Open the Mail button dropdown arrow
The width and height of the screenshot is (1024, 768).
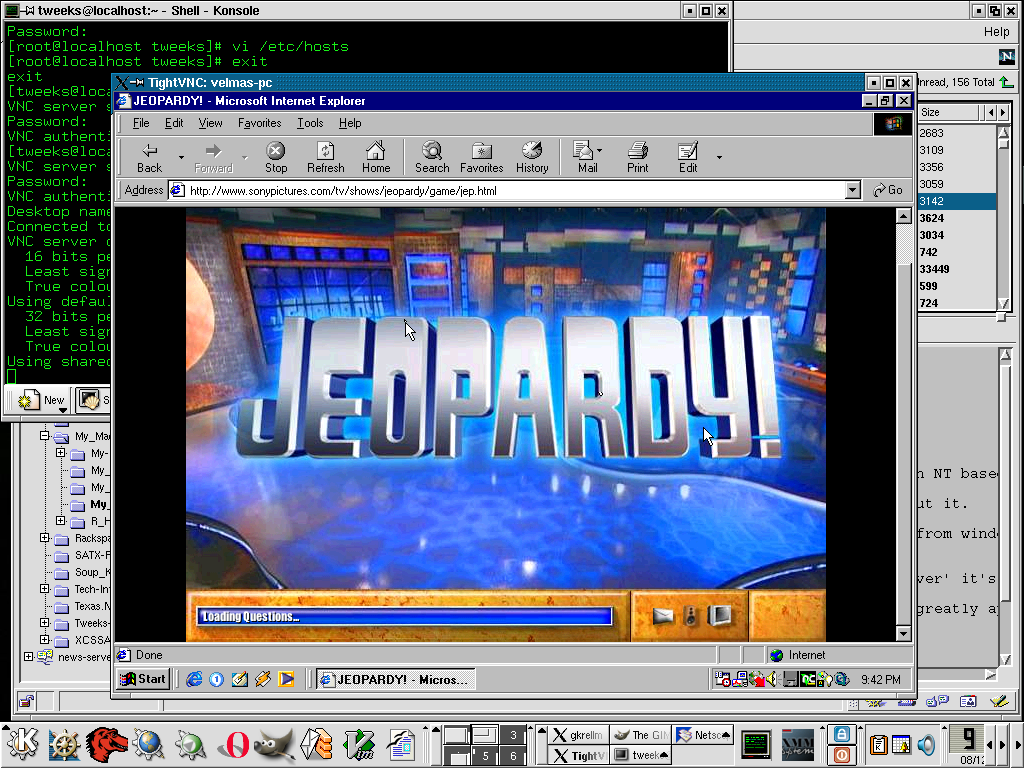click(600, 151)
